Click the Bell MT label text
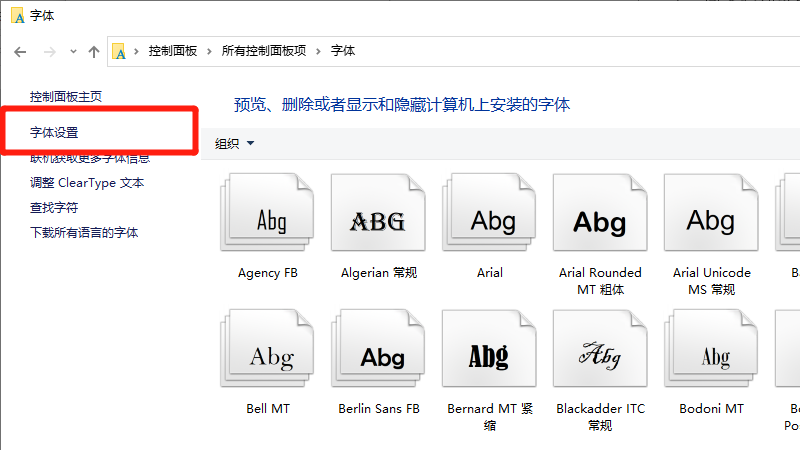The image size is (800, 450). (268, 409)
